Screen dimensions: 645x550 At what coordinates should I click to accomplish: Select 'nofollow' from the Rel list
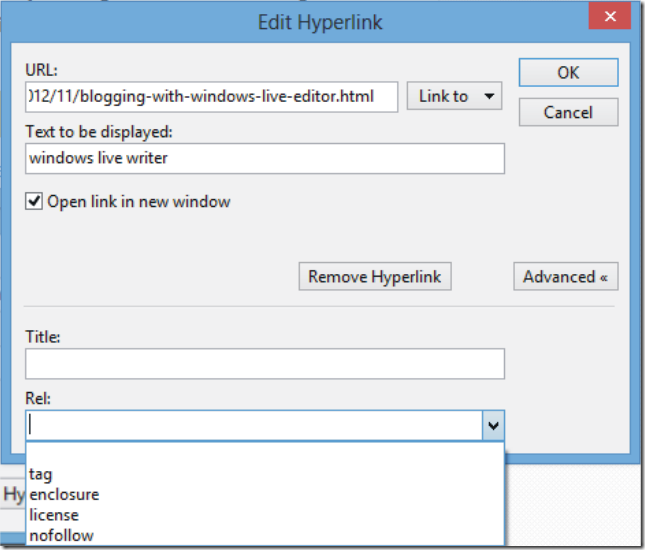click(265, 536)
